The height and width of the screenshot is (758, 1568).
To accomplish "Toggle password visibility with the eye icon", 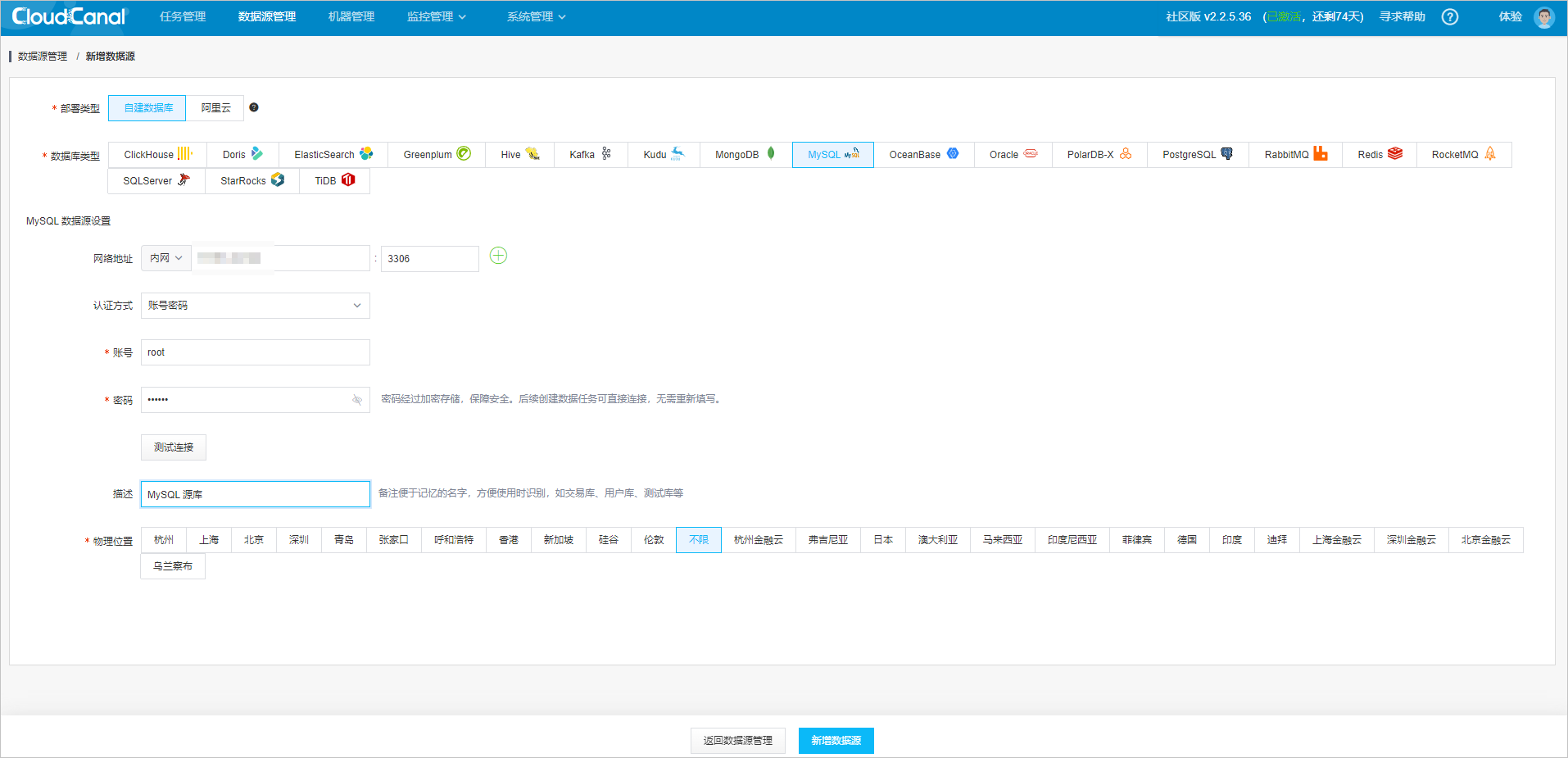I will [x=357, y=400].
